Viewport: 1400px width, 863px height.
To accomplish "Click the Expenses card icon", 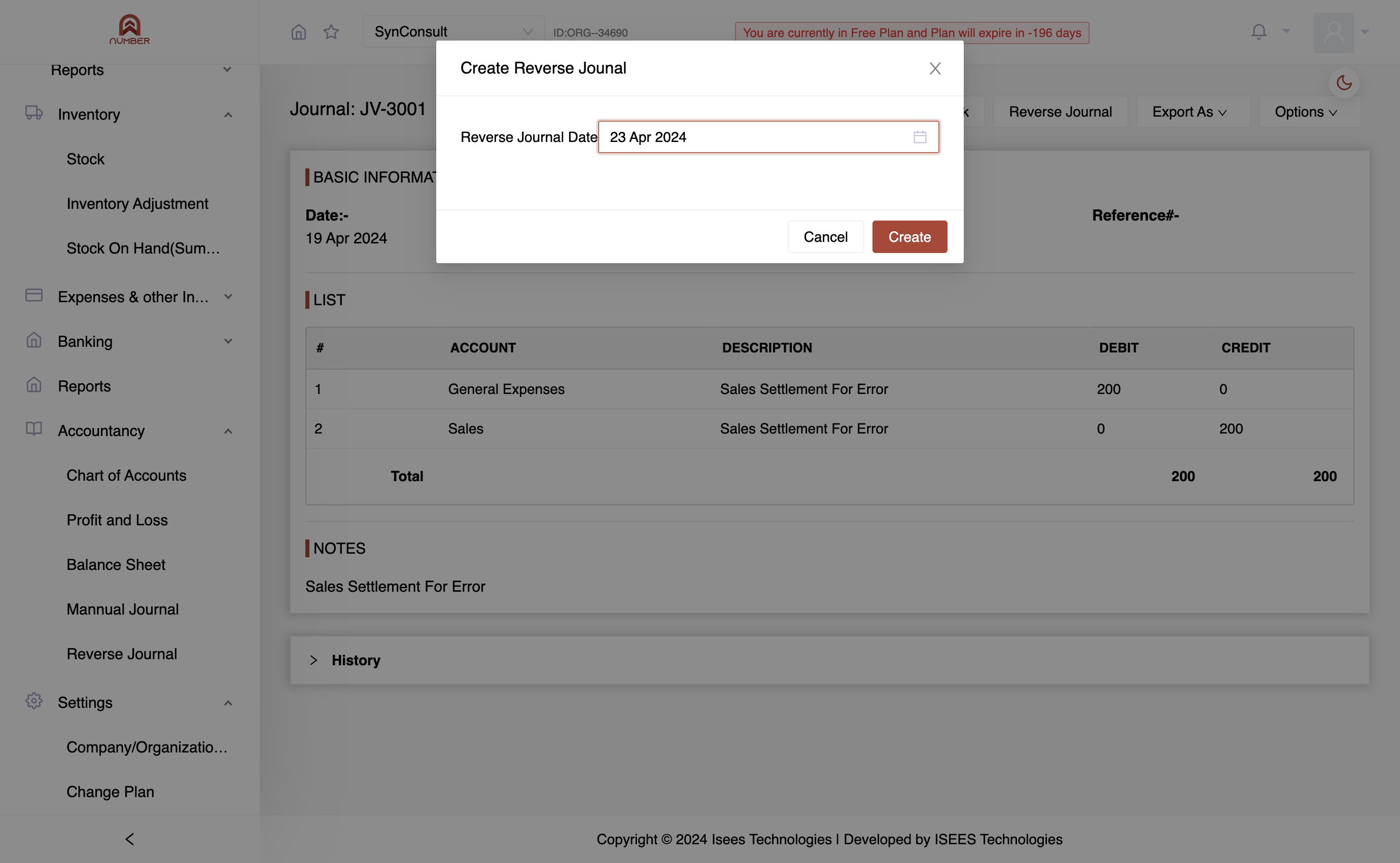I will pos(33,295).
